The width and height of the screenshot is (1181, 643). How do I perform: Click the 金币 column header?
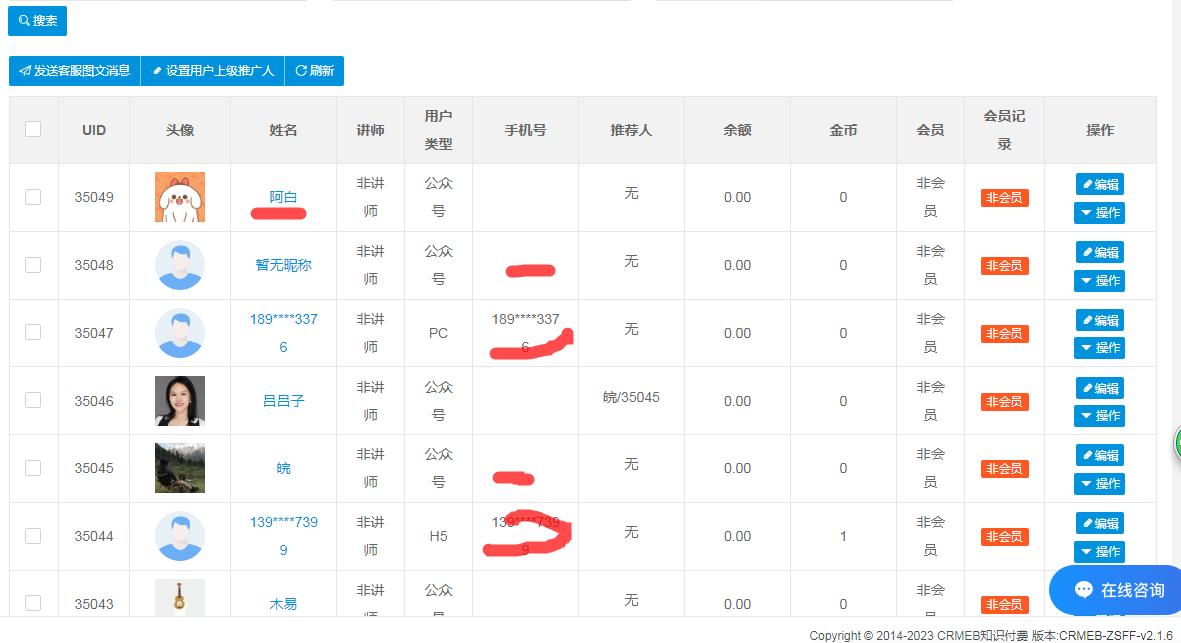point(843,130)
